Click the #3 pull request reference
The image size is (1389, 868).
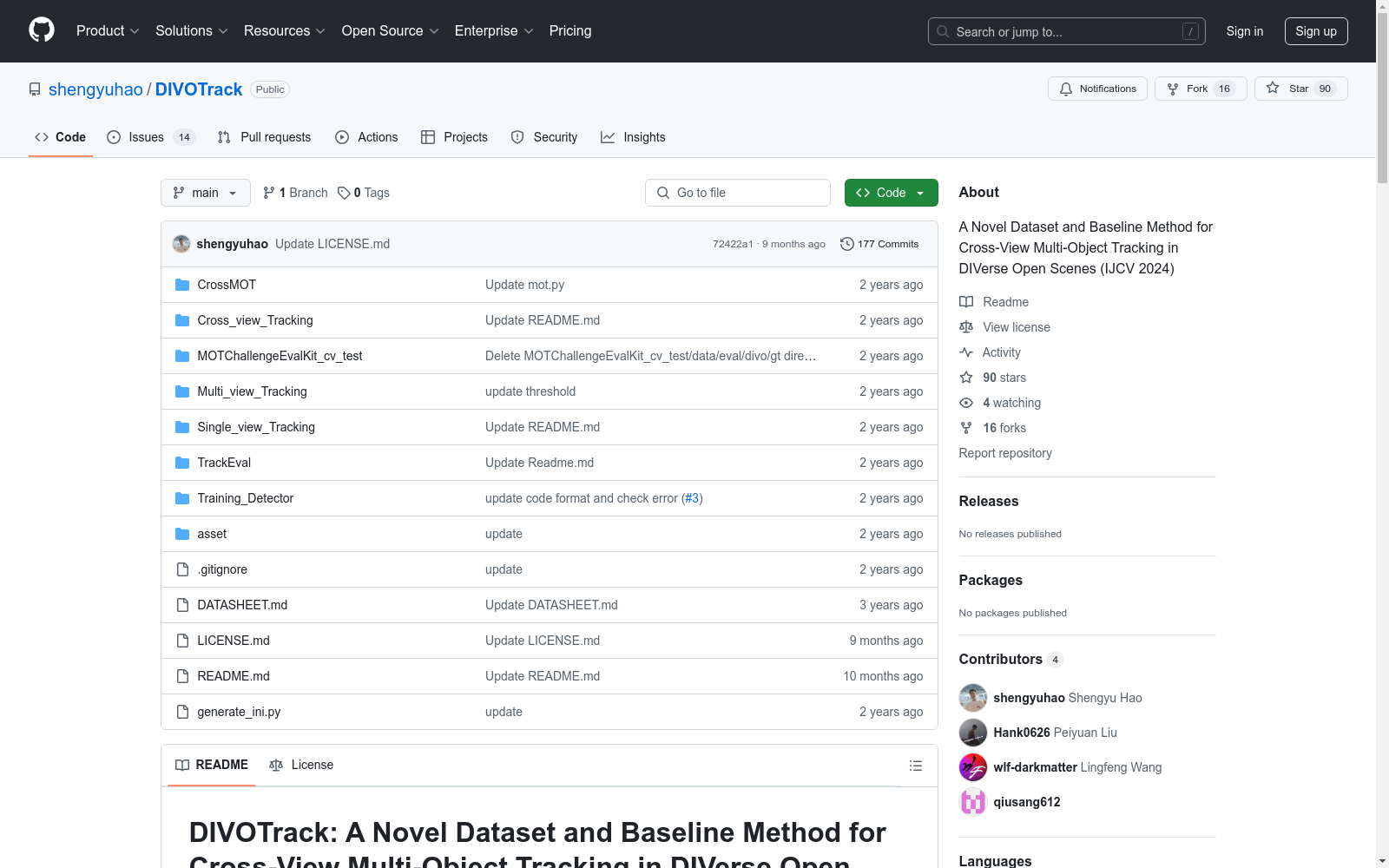pos(692,498)
